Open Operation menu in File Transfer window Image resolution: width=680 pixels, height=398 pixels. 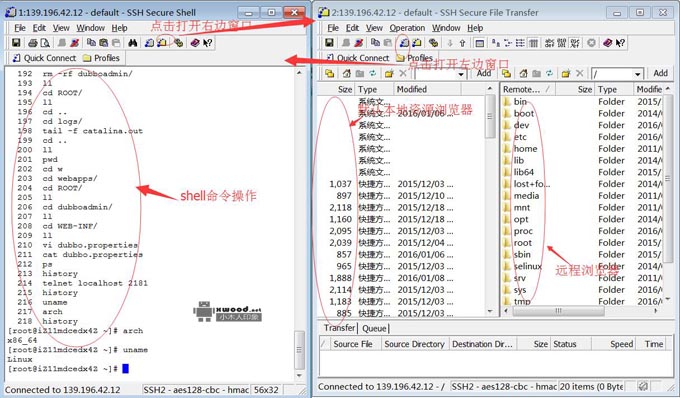point(407,28)
